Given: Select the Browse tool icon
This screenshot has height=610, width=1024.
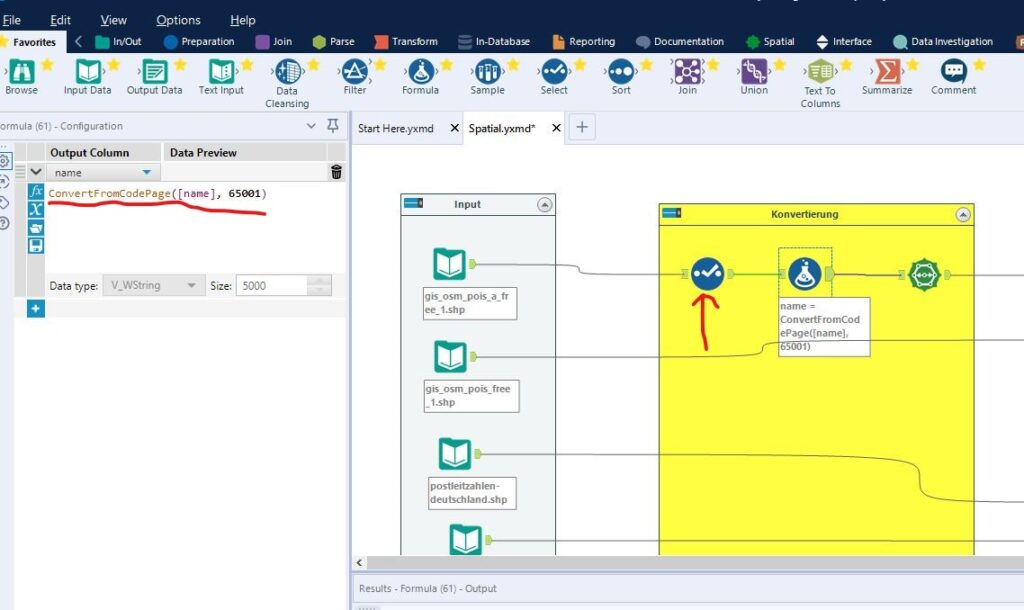Looking at the screenshot, I should 22,71.
